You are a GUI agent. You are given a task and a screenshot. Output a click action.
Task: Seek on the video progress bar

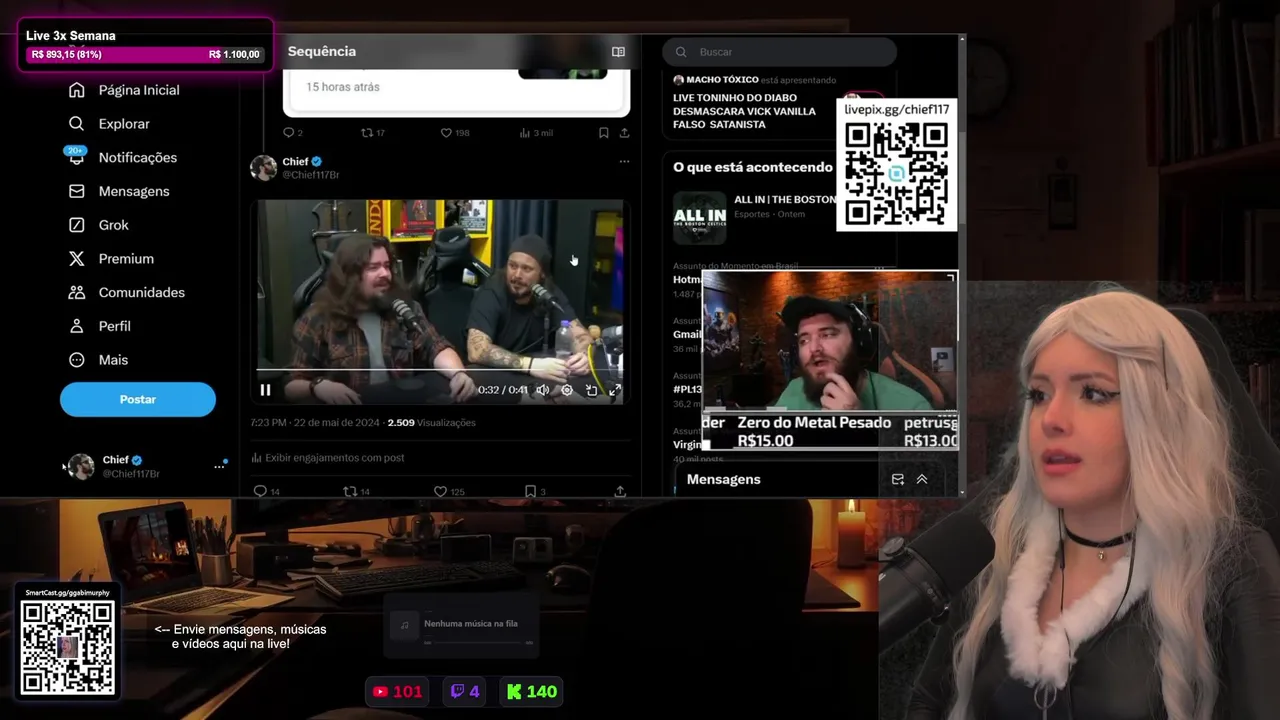(441, 371)
